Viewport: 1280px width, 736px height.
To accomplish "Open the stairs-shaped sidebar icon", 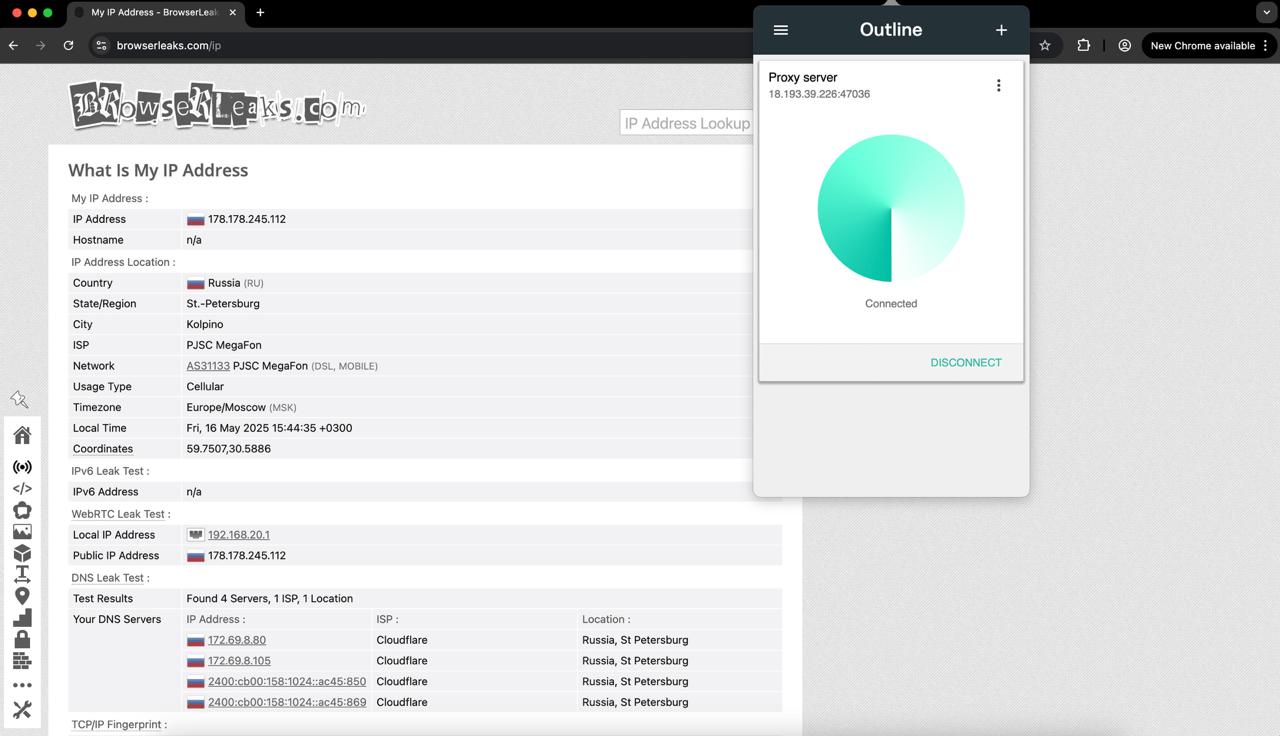I will point(22,617).
